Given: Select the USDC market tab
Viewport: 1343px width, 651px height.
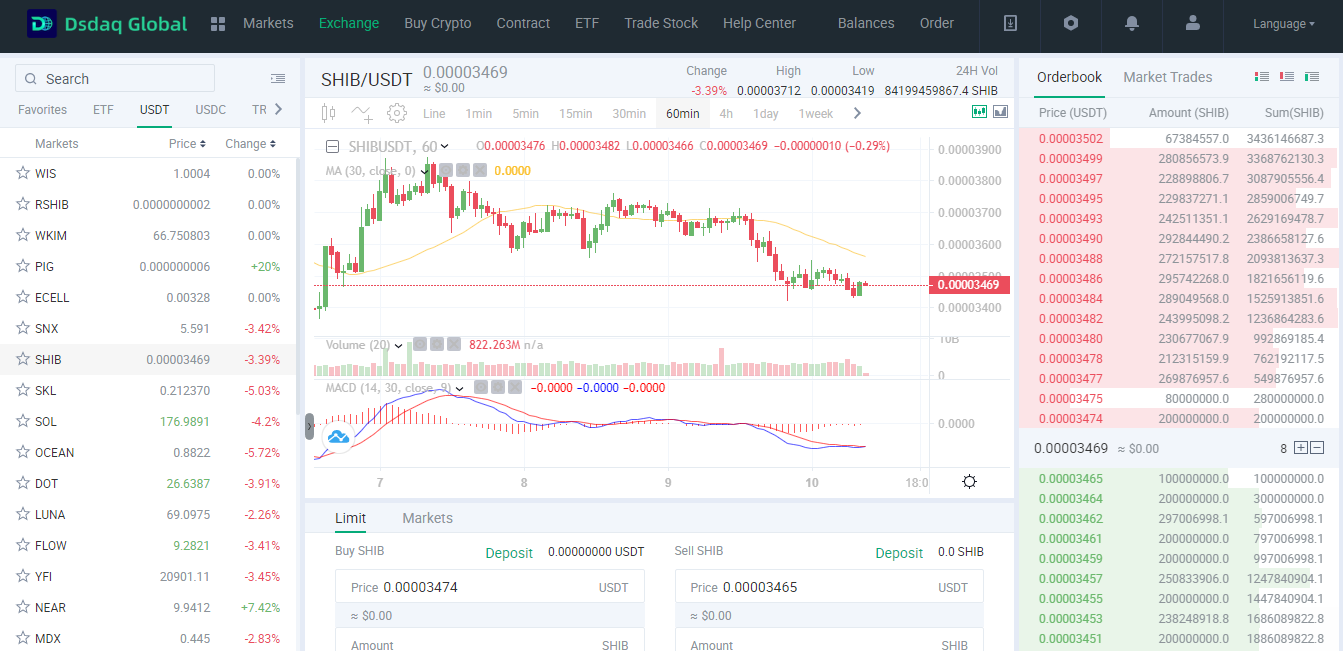Looking at the screenshot, I should (x=211, y=110).
